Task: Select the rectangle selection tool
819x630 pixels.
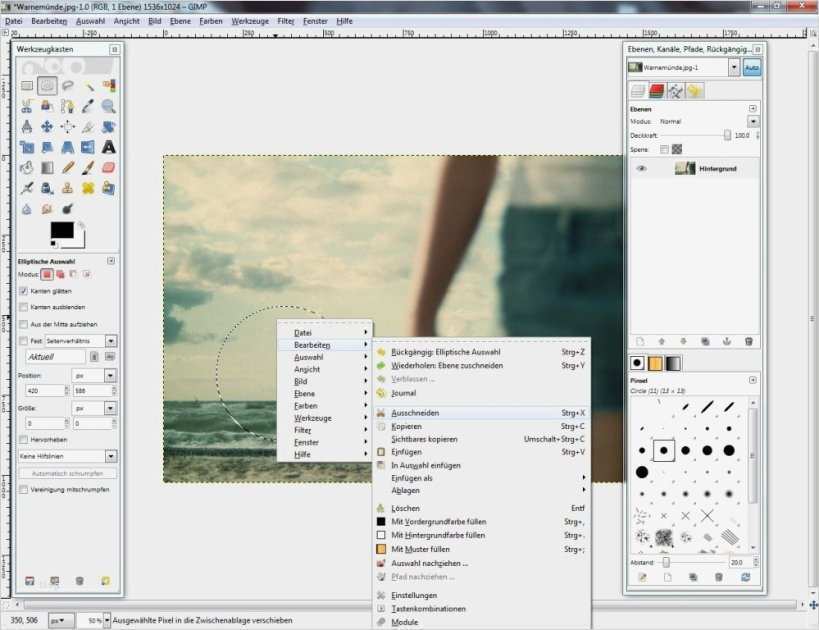Action: (x=27, y=86)
